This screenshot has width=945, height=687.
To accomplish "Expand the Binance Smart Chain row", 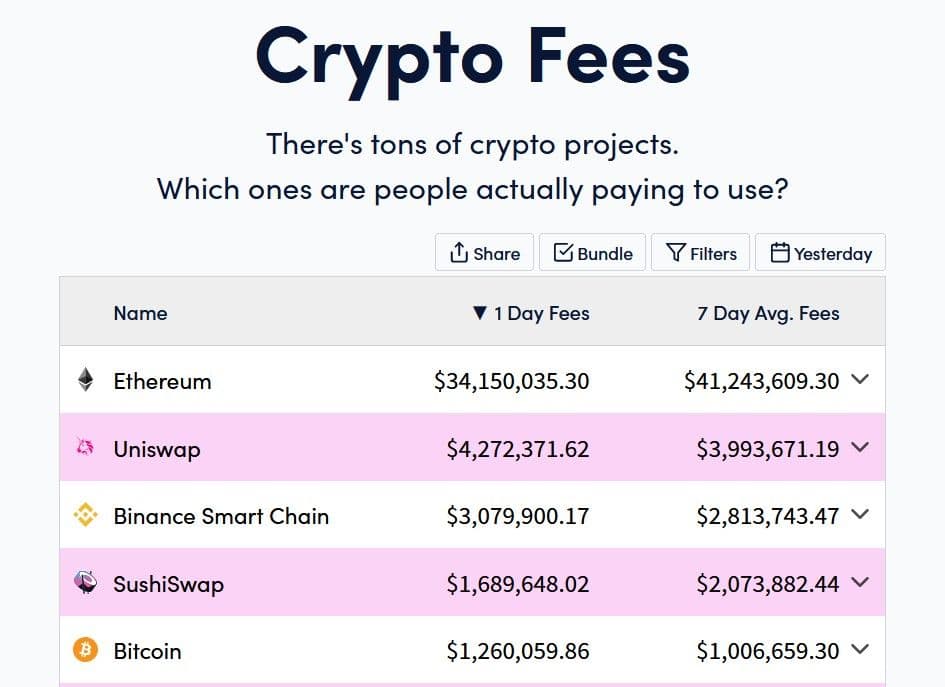I will tap(860, 515).
